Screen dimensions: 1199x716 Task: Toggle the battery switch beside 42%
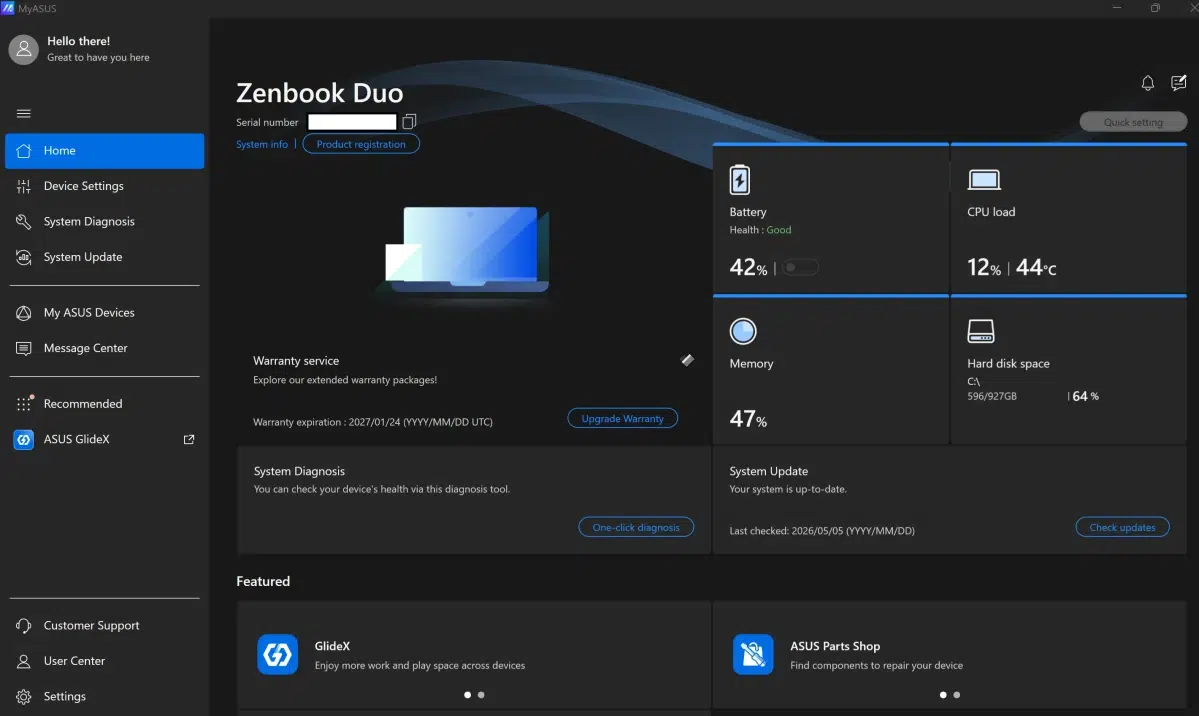800,267
